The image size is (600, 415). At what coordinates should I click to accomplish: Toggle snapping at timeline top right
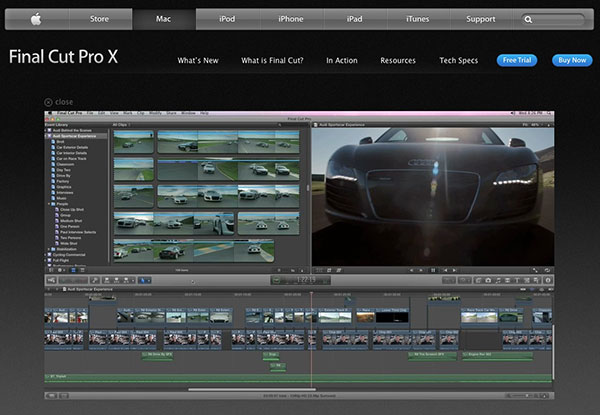click(550, 289)
